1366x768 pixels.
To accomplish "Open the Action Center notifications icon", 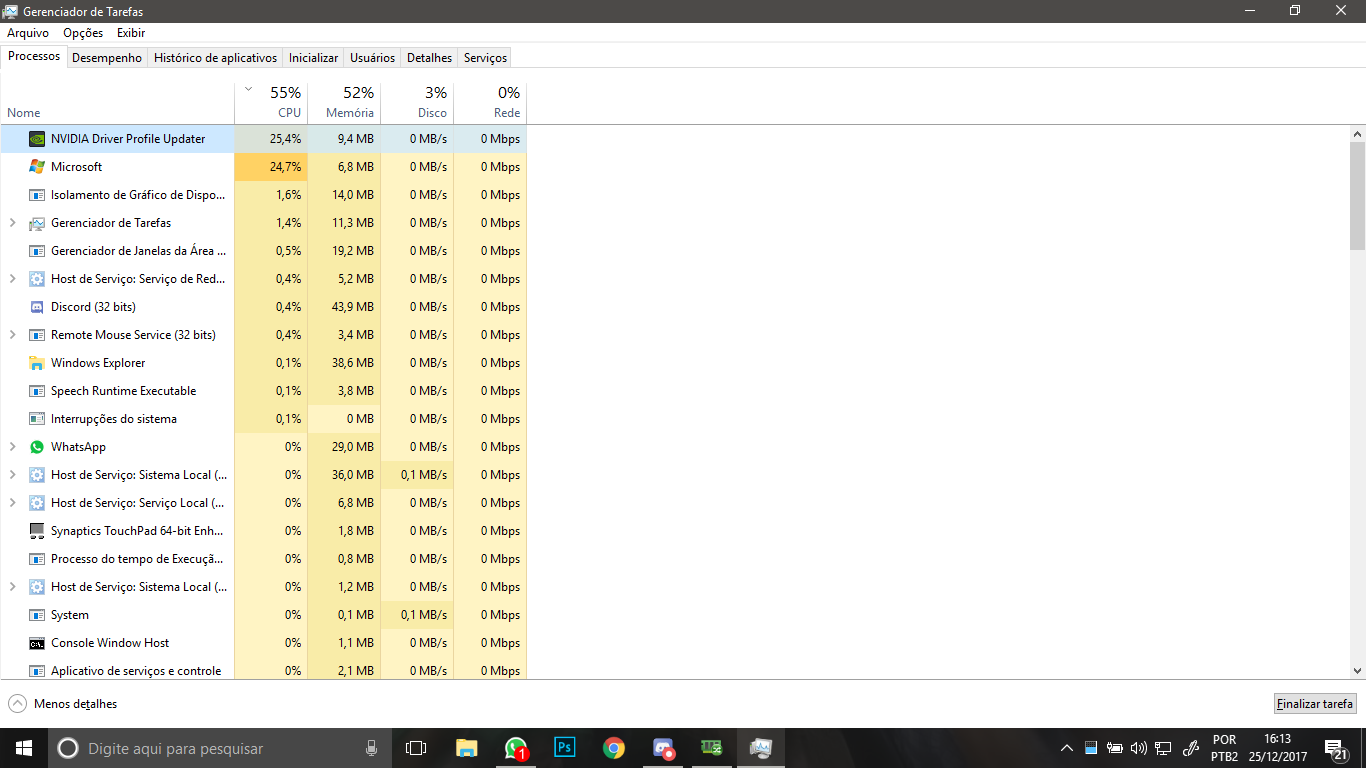I will coord(1335,748).
